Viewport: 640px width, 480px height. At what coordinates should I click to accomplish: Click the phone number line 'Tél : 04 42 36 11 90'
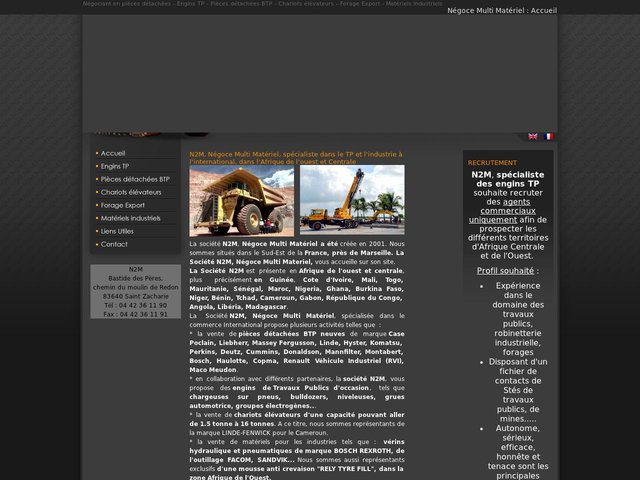point(136,305)
